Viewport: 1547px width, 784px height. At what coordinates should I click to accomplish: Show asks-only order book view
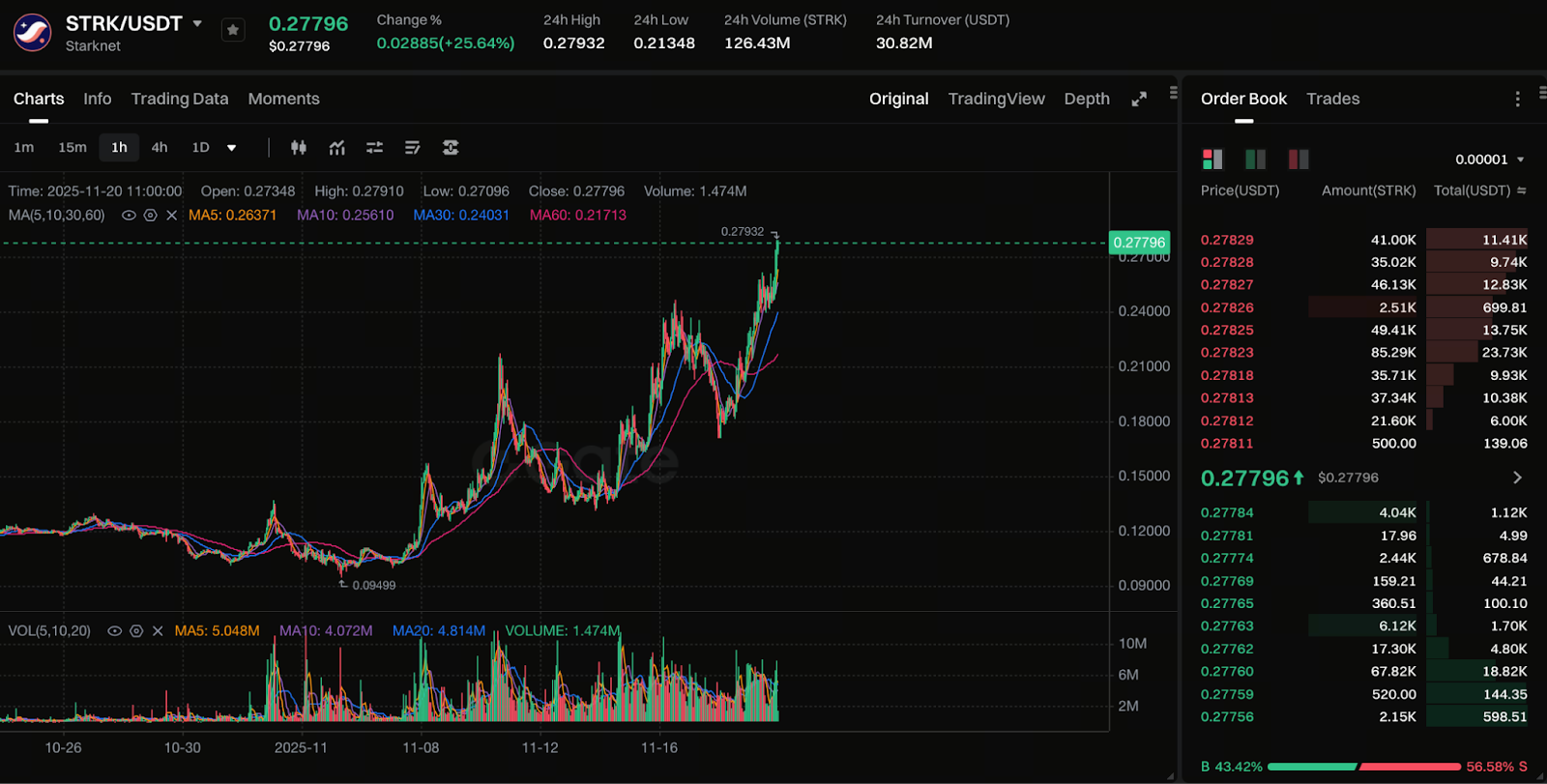(x=1299, y=159)
